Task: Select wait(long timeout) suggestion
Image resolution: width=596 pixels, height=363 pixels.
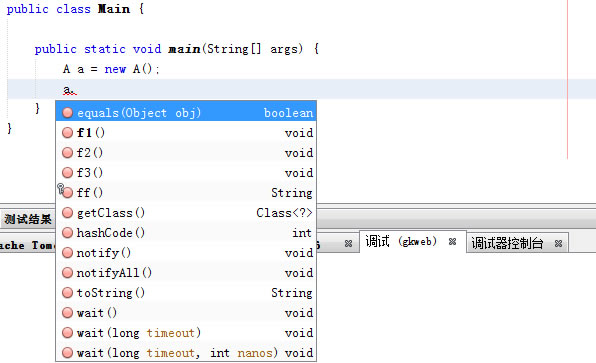Action: coord(186,333)
